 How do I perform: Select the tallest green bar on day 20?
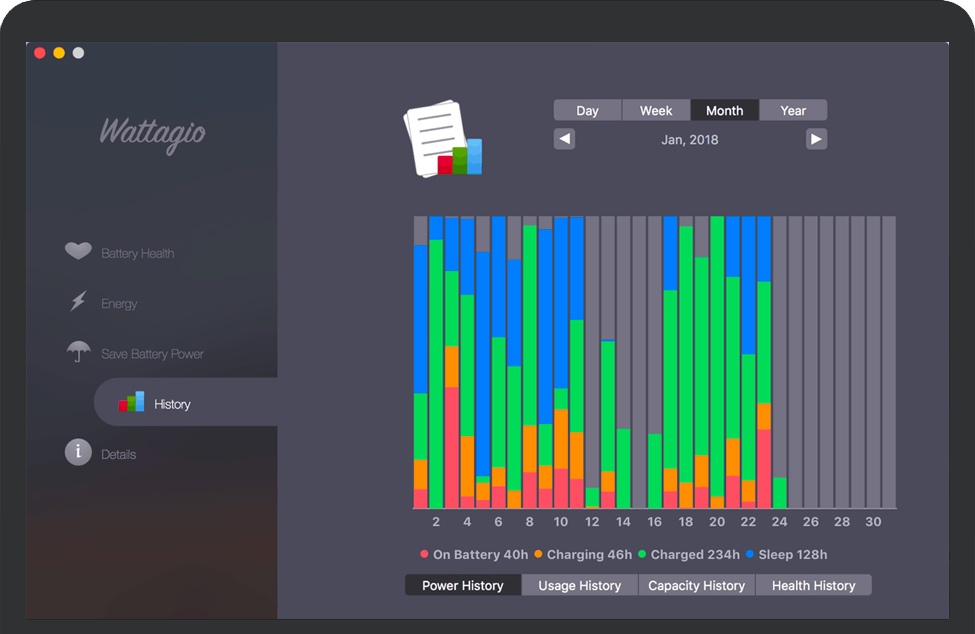coord(717,350)
